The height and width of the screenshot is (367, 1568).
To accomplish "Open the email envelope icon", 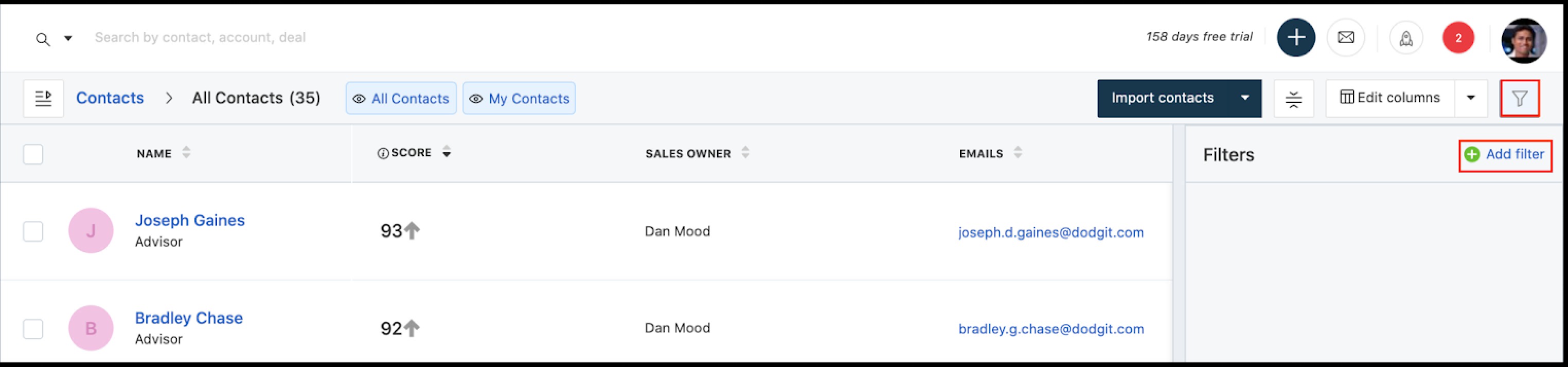I will tap(1346, 38).
